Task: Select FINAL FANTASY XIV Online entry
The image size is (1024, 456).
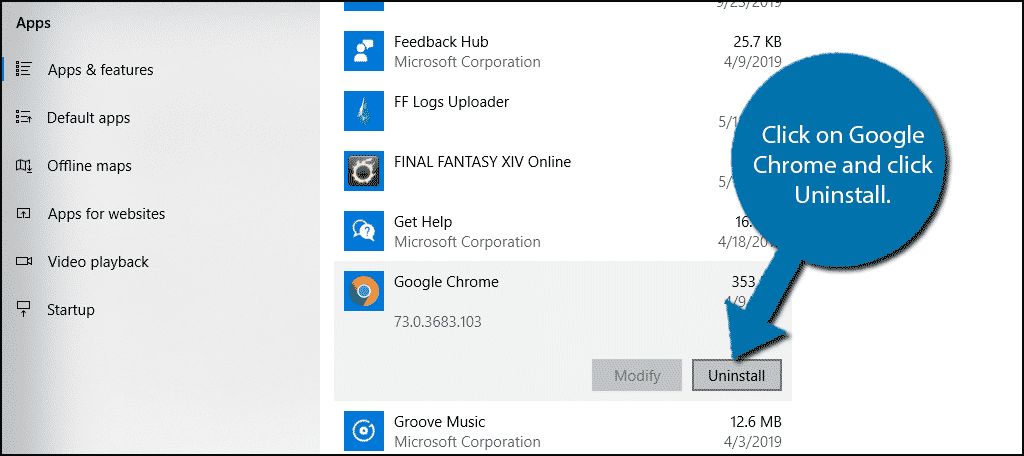Action: pos(483,161)
